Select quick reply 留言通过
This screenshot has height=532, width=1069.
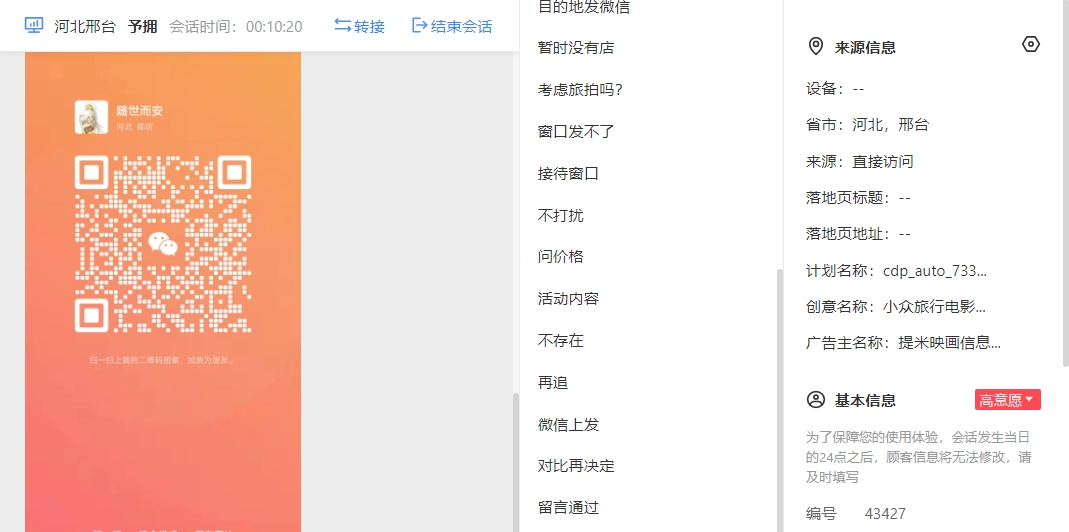click(568, 508)
